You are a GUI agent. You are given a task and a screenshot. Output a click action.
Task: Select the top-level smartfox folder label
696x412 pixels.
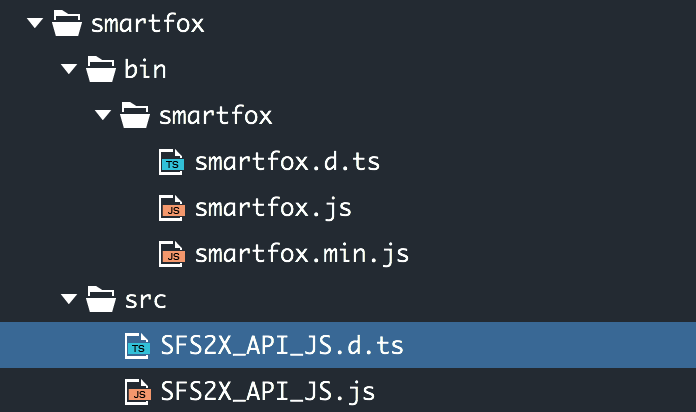[147, 23]
